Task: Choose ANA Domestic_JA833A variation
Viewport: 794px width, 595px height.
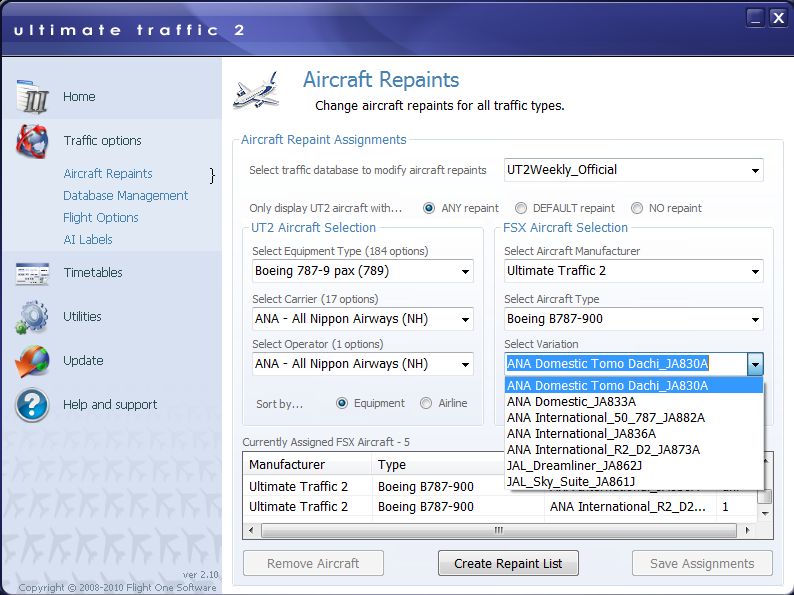Action: [x=634, y=402]
